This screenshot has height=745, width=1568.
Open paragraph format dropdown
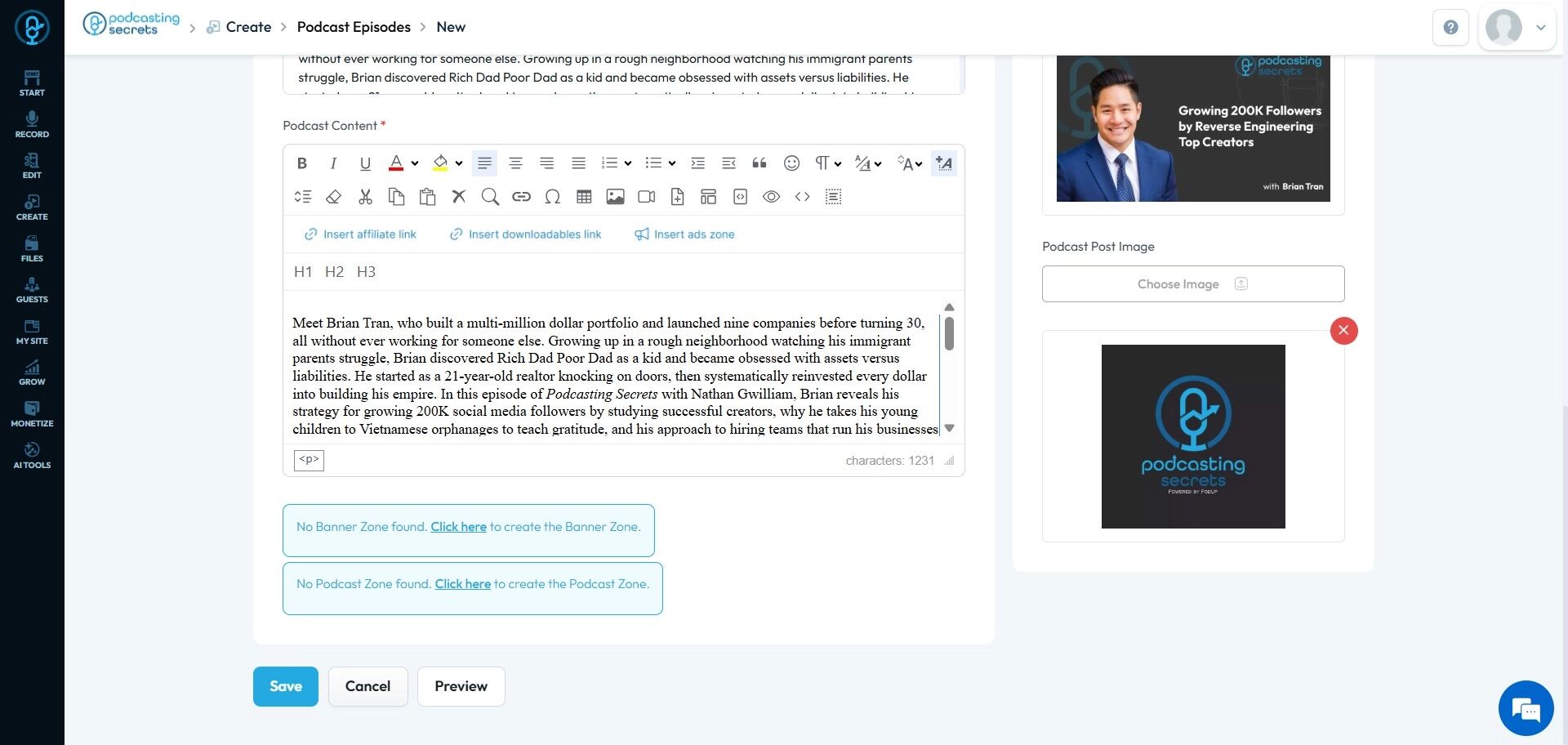click(827, 163)
